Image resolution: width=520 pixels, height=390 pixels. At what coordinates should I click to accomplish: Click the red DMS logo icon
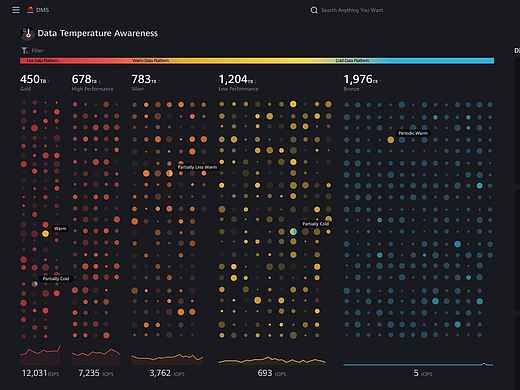point(30,10)
